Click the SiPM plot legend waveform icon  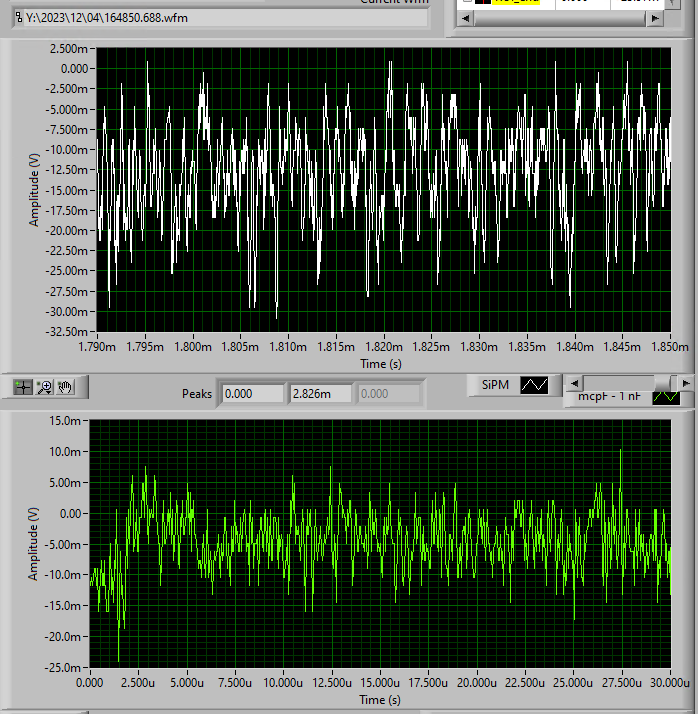(x=535, y=385)
